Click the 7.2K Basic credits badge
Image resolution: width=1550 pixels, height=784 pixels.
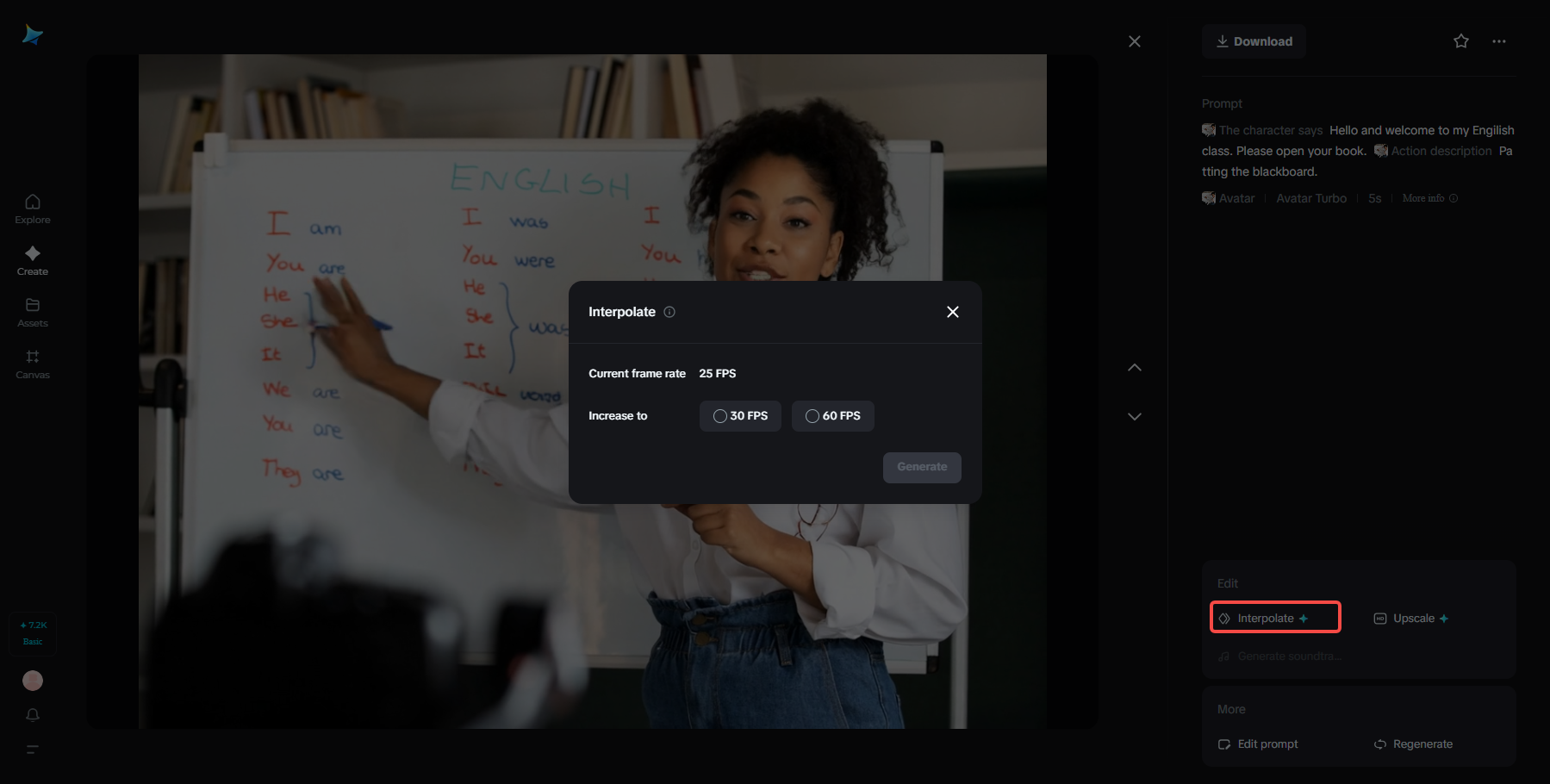pos(33,633)
